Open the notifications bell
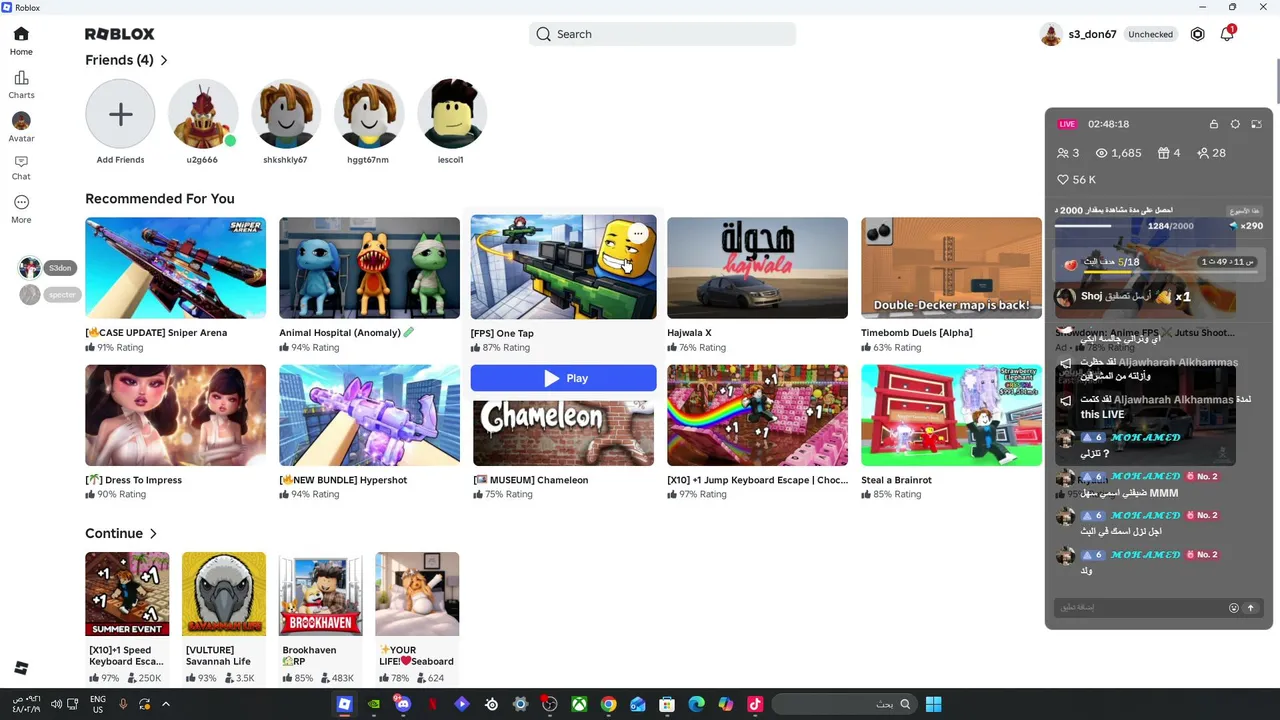Viewport: 1280px width, 720px height. [1227, 34]
